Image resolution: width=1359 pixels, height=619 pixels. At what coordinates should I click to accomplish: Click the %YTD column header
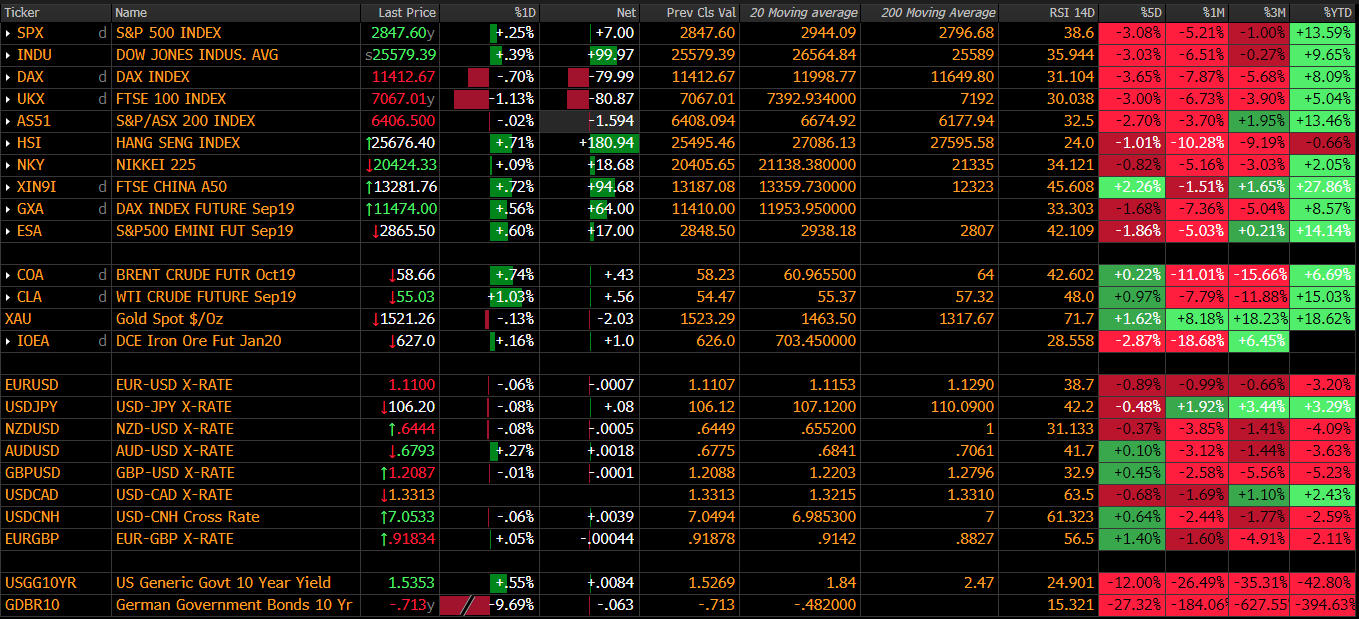pos(1324,12)
